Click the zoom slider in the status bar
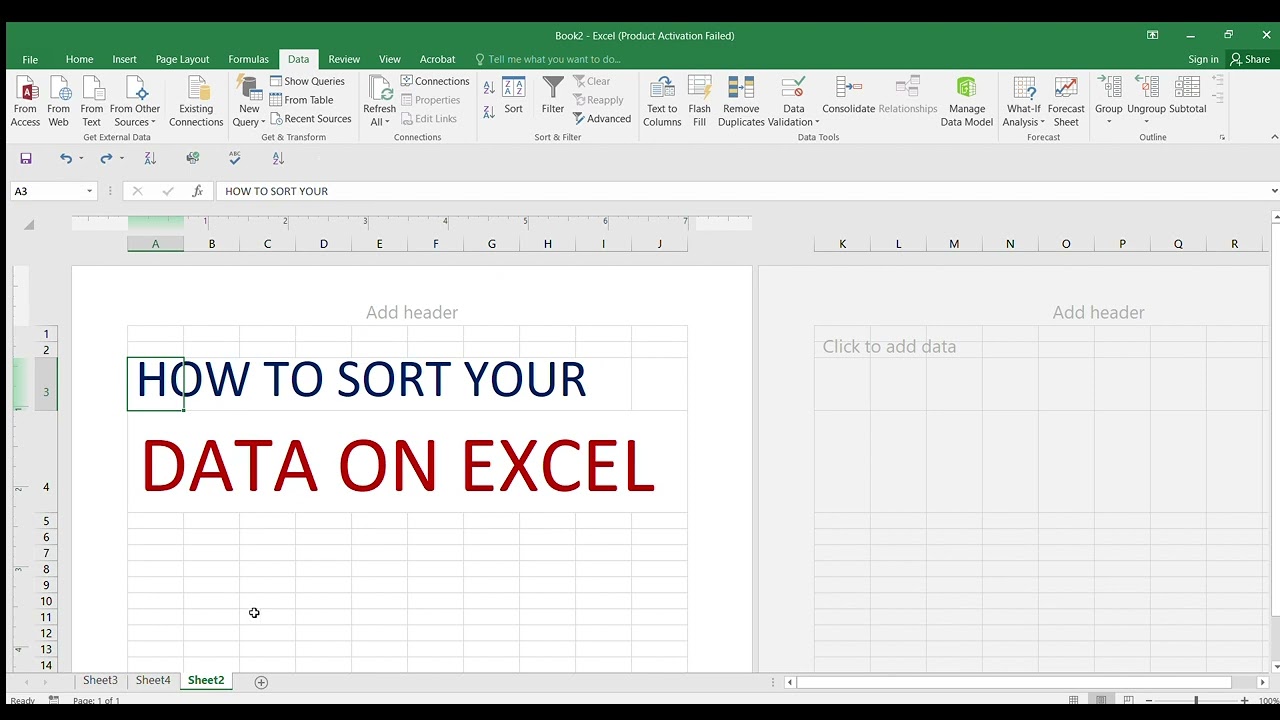 click(x=1195, y=700)
